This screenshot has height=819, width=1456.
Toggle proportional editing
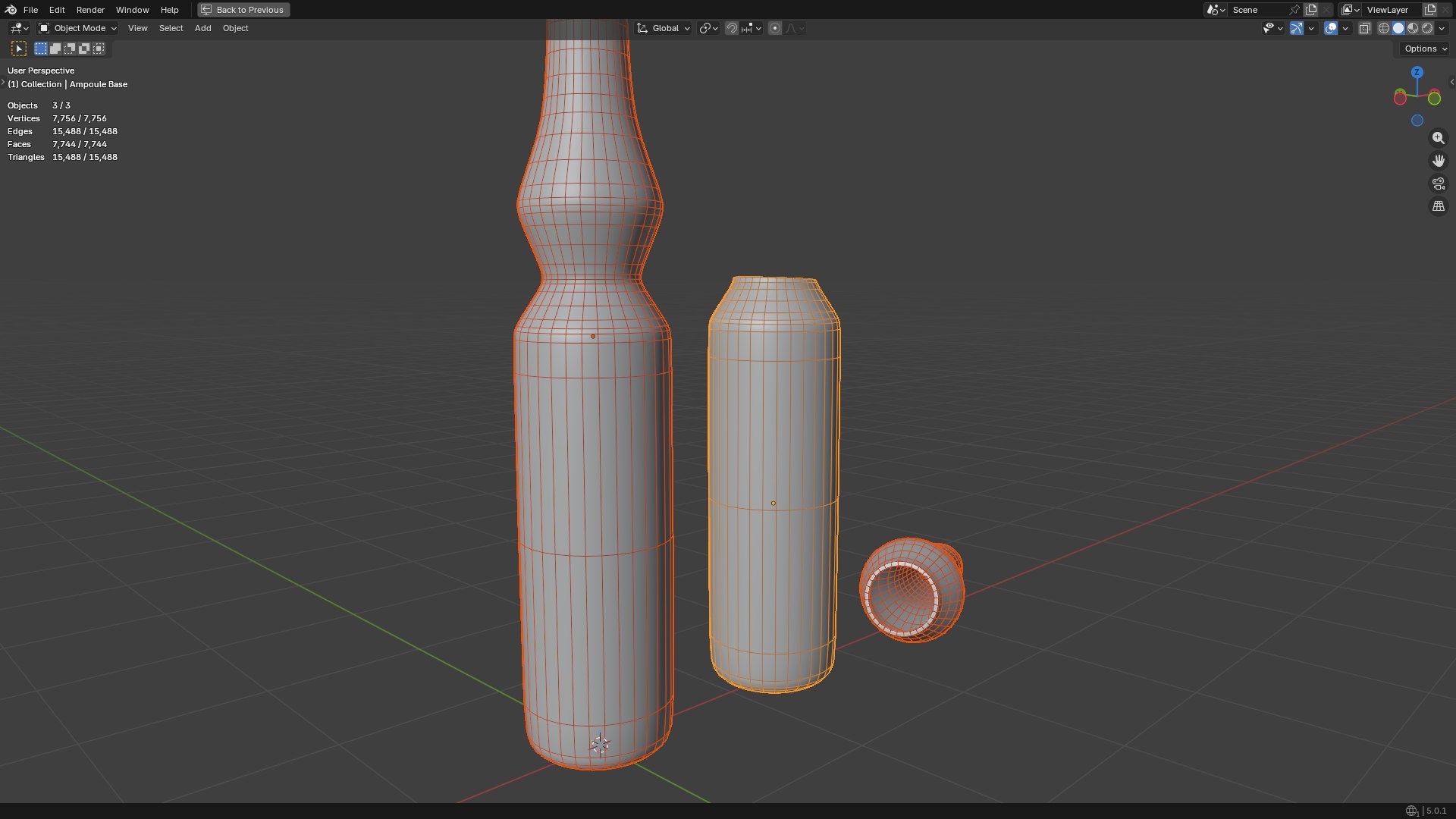point(775,28)
